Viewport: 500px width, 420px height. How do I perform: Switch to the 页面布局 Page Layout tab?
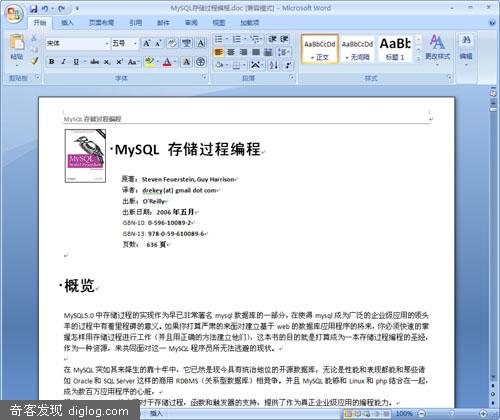[101, 23]
